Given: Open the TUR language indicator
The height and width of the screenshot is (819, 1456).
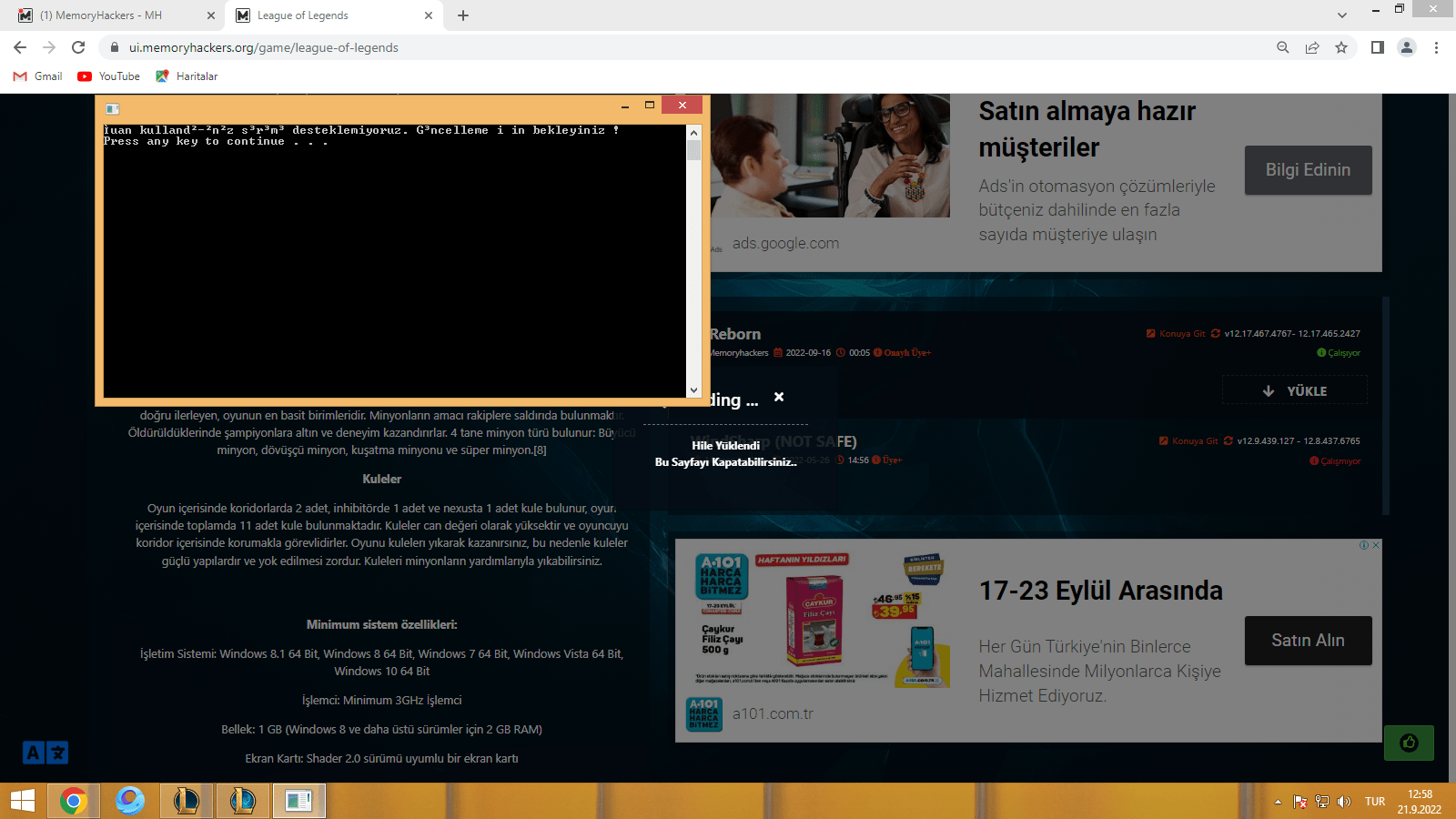Looking at the screenshot, I should [x=1375, y=802].
